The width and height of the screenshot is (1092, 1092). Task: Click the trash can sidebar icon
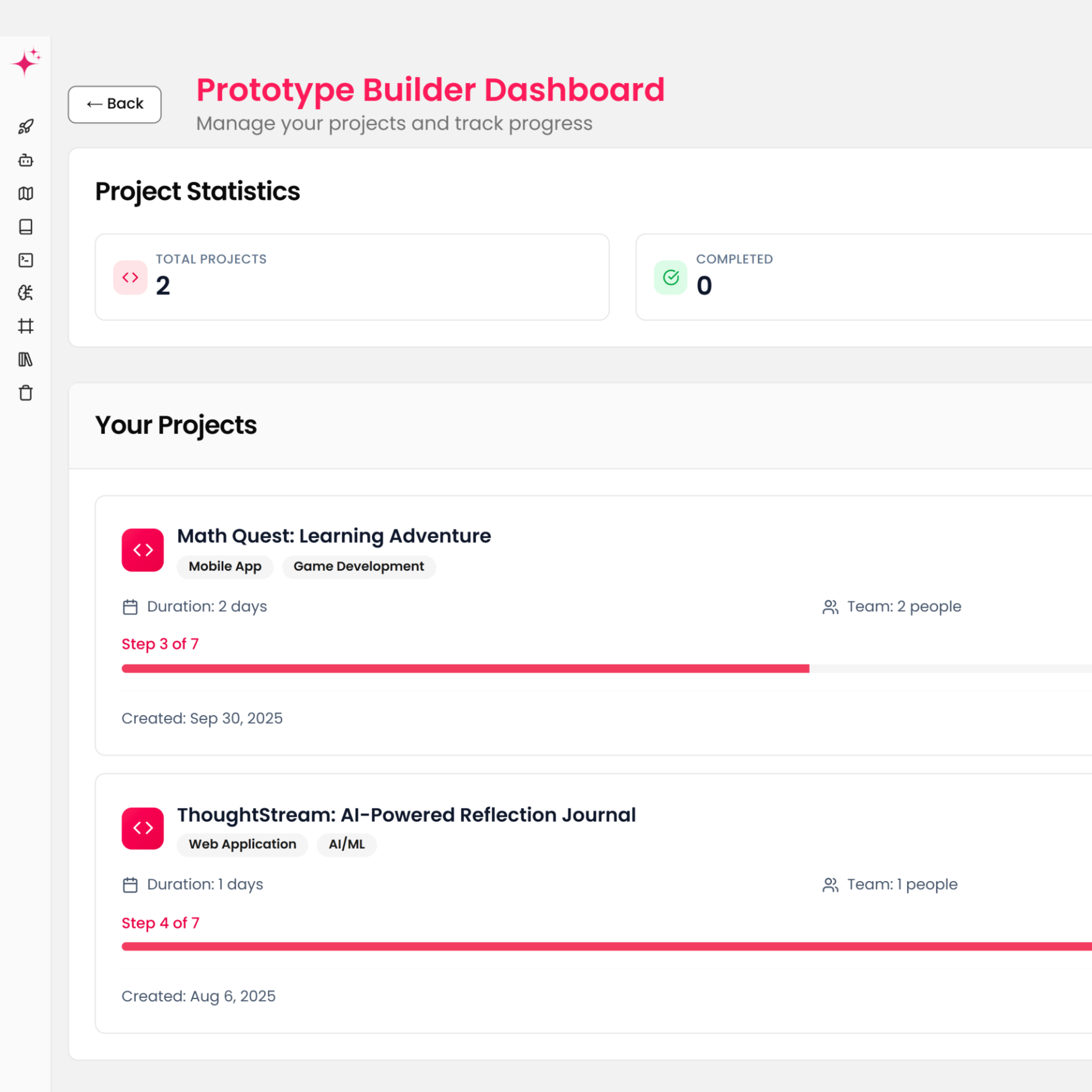pyautogui.click(x=26, y=393)
